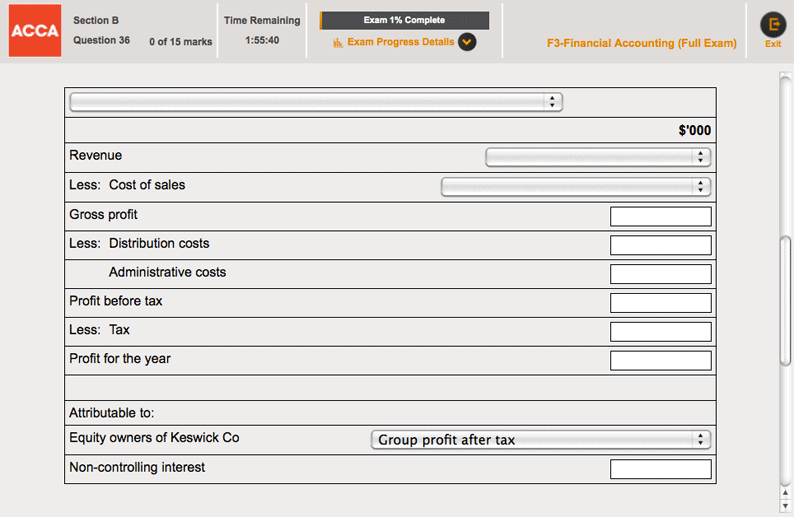
Task: Click the bar chart icon beside Exam Progress
Action: [x=338, y=43]
